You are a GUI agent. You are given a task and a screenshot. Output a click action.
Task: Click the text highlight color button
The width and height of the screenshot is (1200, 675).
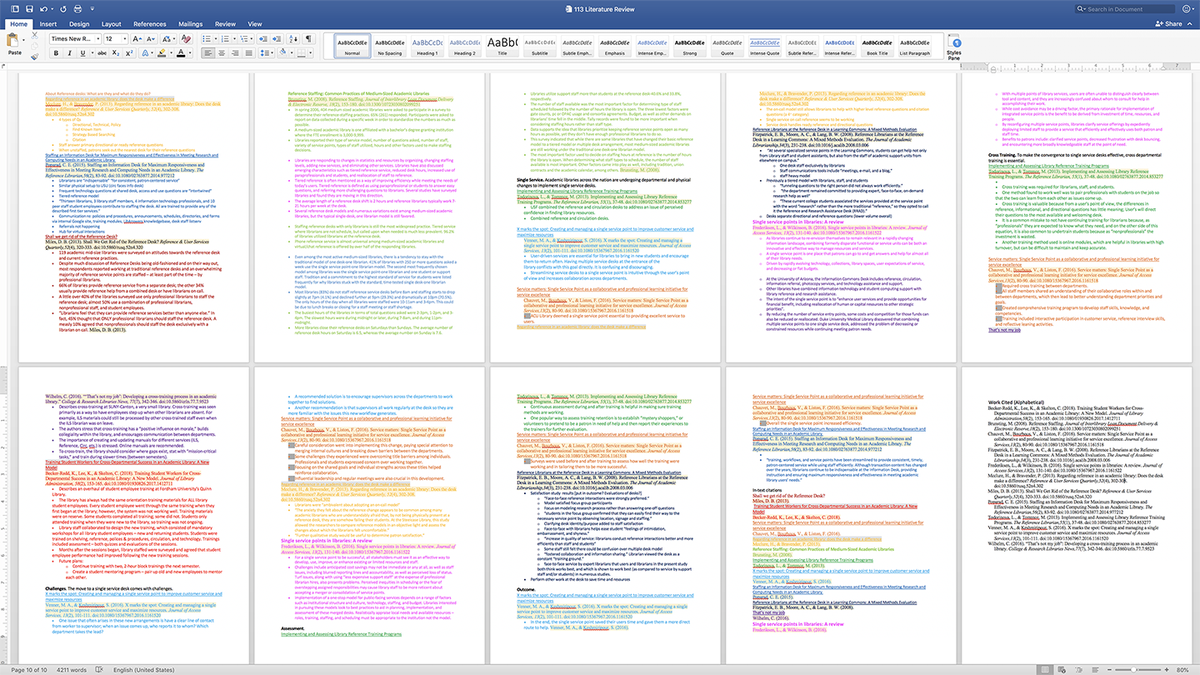pos(161,53)
